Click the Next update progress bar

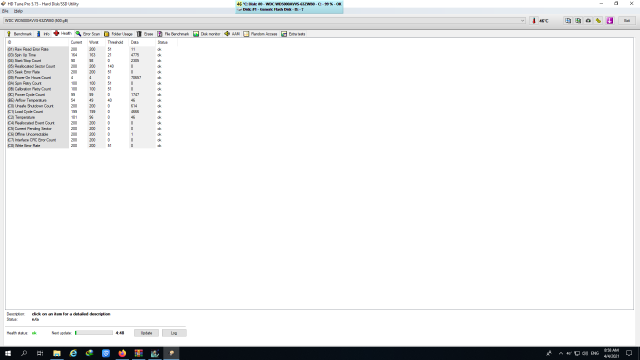click(94, 333)
